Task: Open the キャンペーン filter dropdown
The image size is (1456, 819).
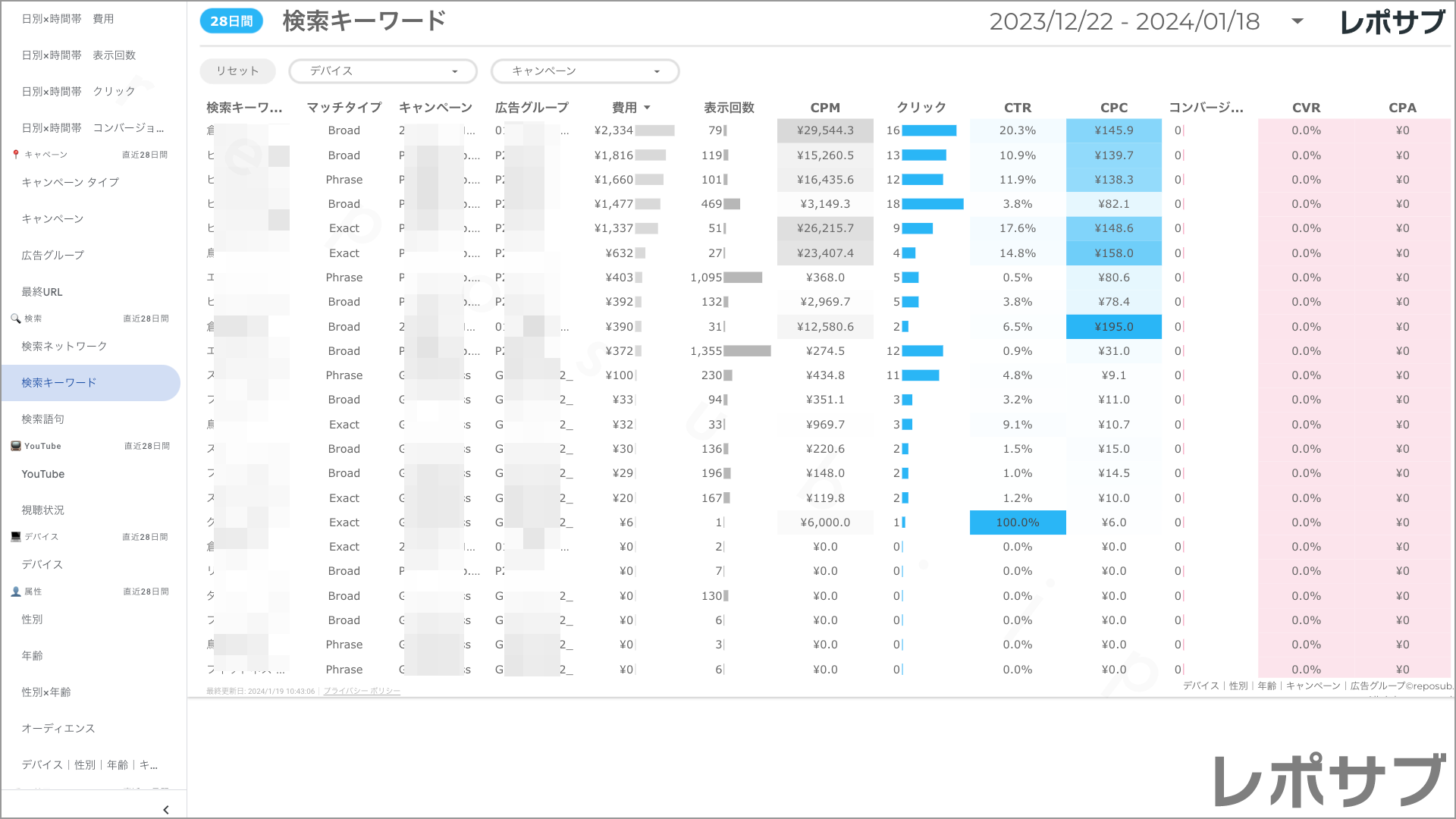Action: (585, 71)
